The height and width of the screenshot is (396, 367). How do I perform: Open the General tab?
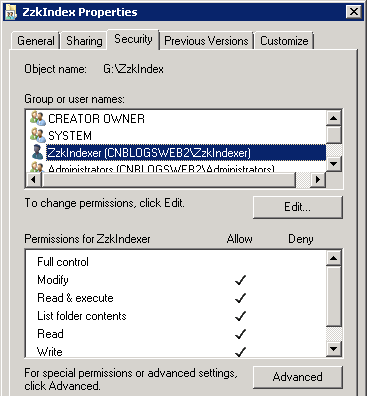[x=36, y=41]
